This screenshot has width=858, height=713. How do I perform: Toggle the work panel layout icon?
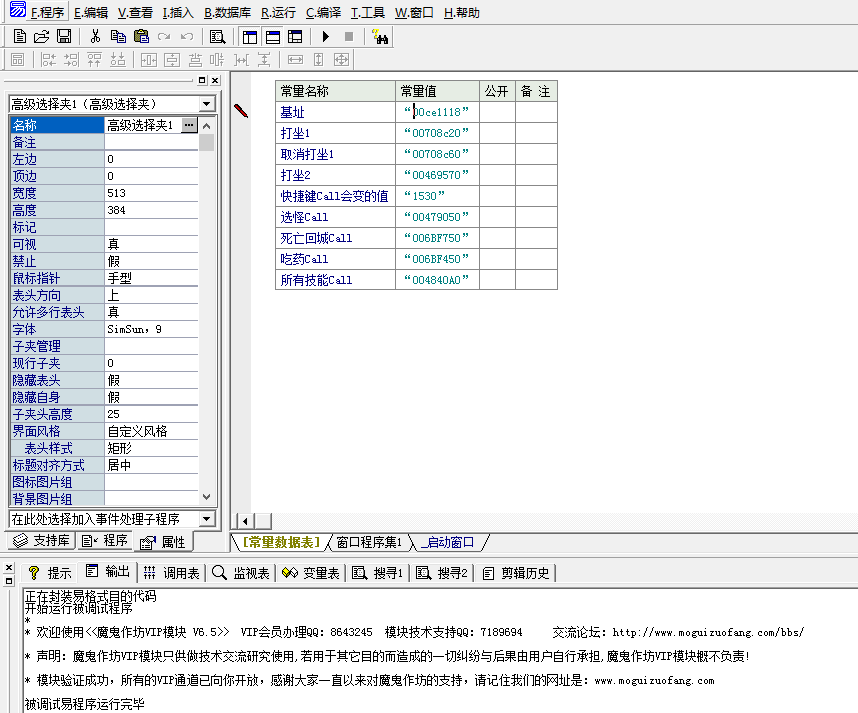(250, 37)
